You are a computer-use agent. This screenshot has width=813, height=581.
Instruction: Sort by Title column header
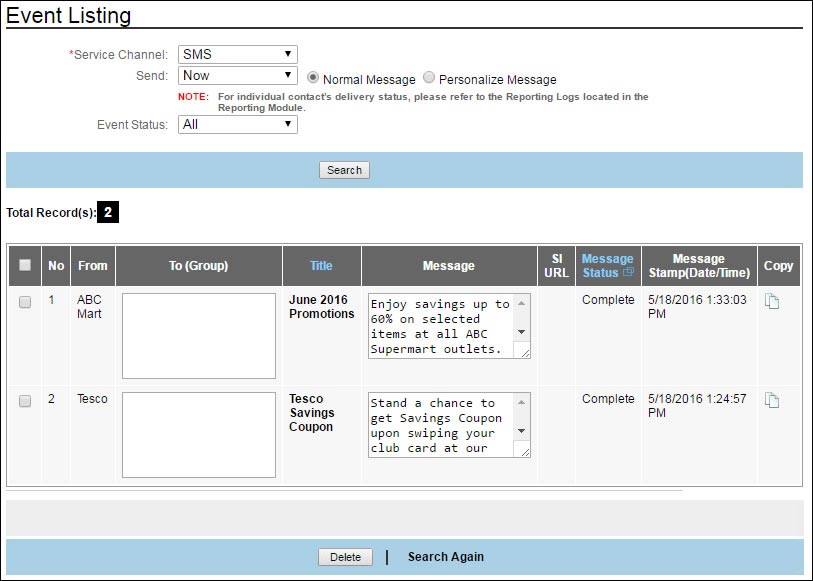point(321,265)
